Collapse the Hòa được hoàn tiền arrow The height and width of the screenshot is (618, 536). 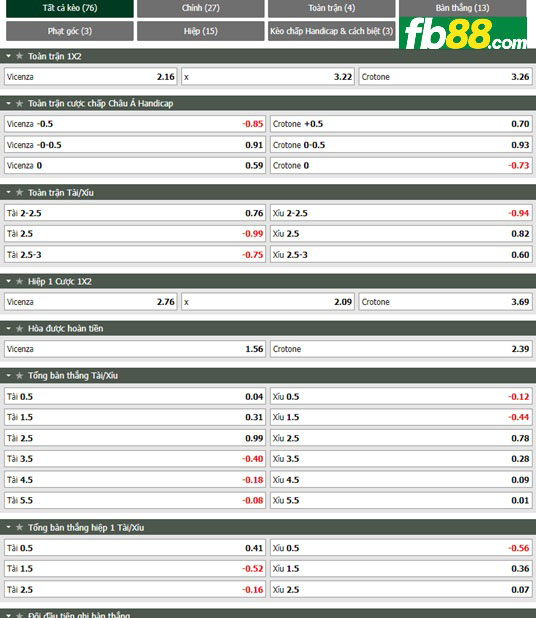click(x=8, y=329)
